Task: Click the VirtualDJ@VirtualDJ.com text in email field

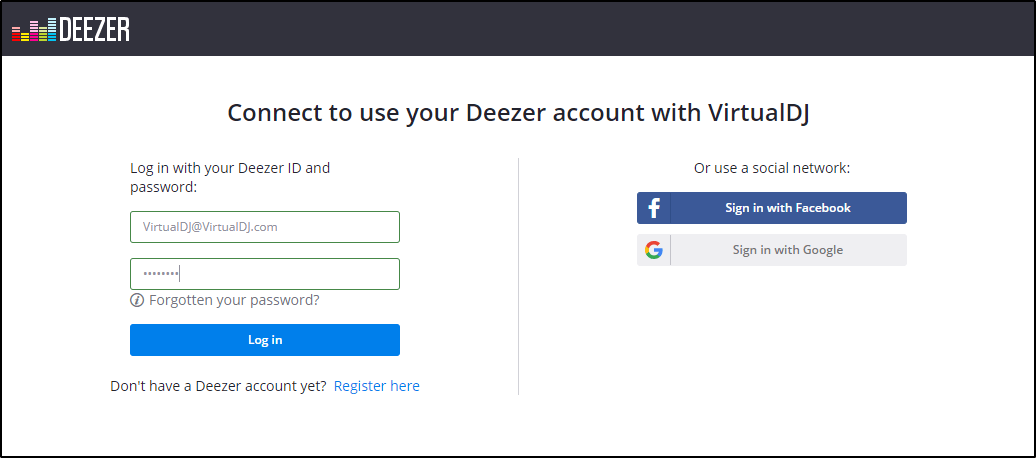Action: pos(210,227)
